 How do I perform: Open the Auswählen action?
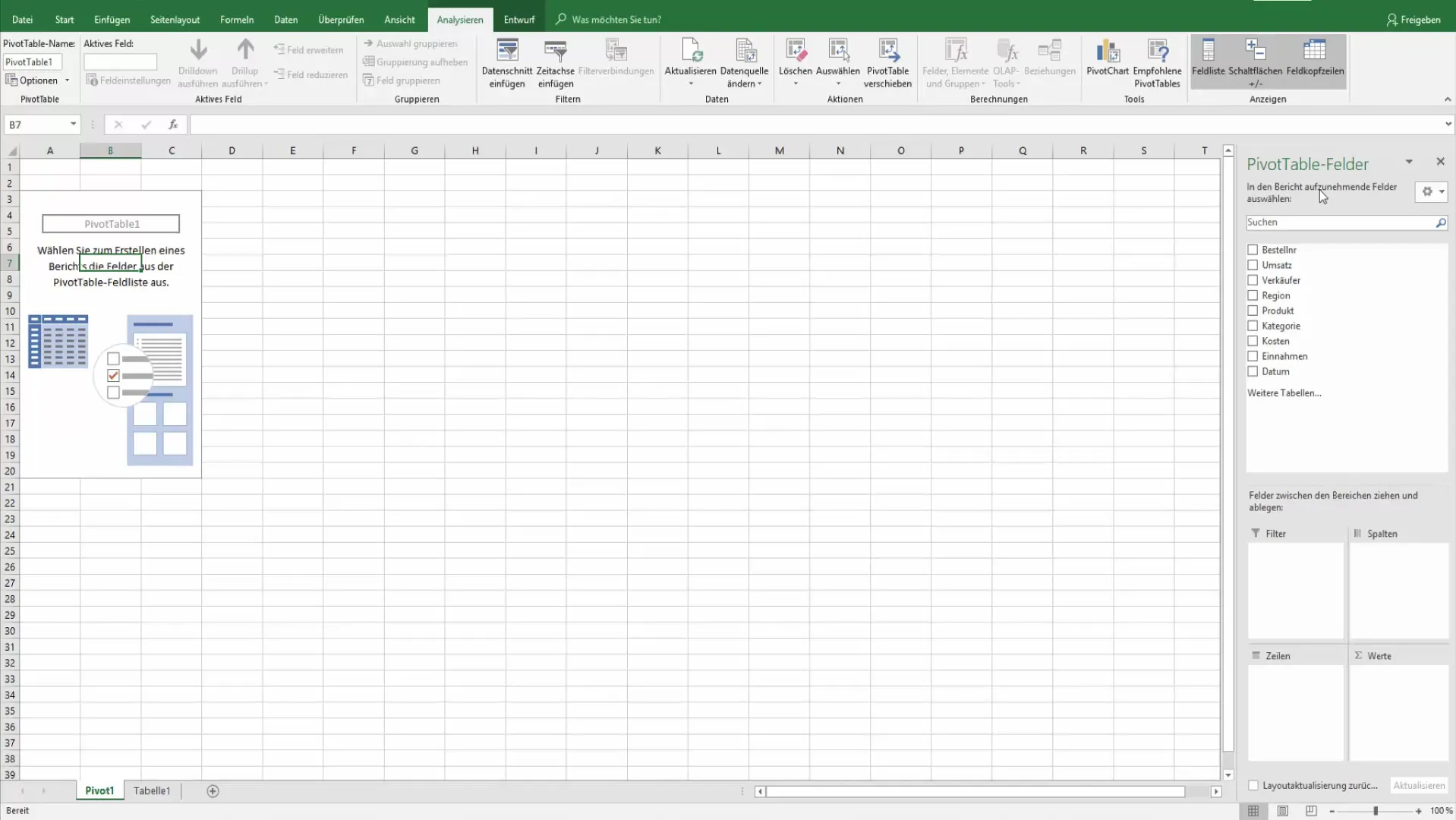pyautogui.click(x=837, y=63)
